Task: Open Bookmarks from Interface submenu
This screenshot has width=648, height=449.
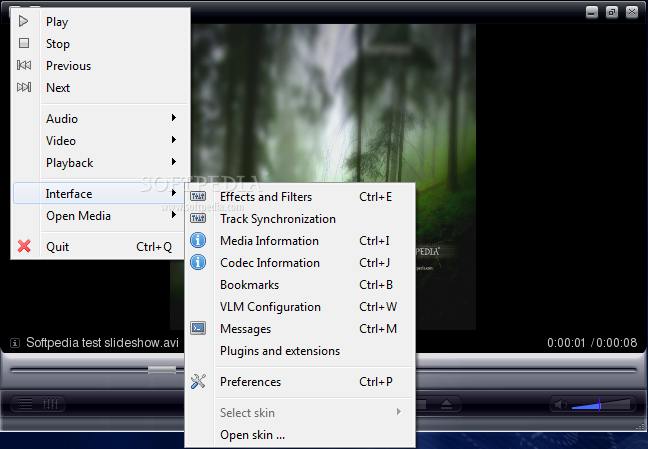Action: (x=301, y=284)
